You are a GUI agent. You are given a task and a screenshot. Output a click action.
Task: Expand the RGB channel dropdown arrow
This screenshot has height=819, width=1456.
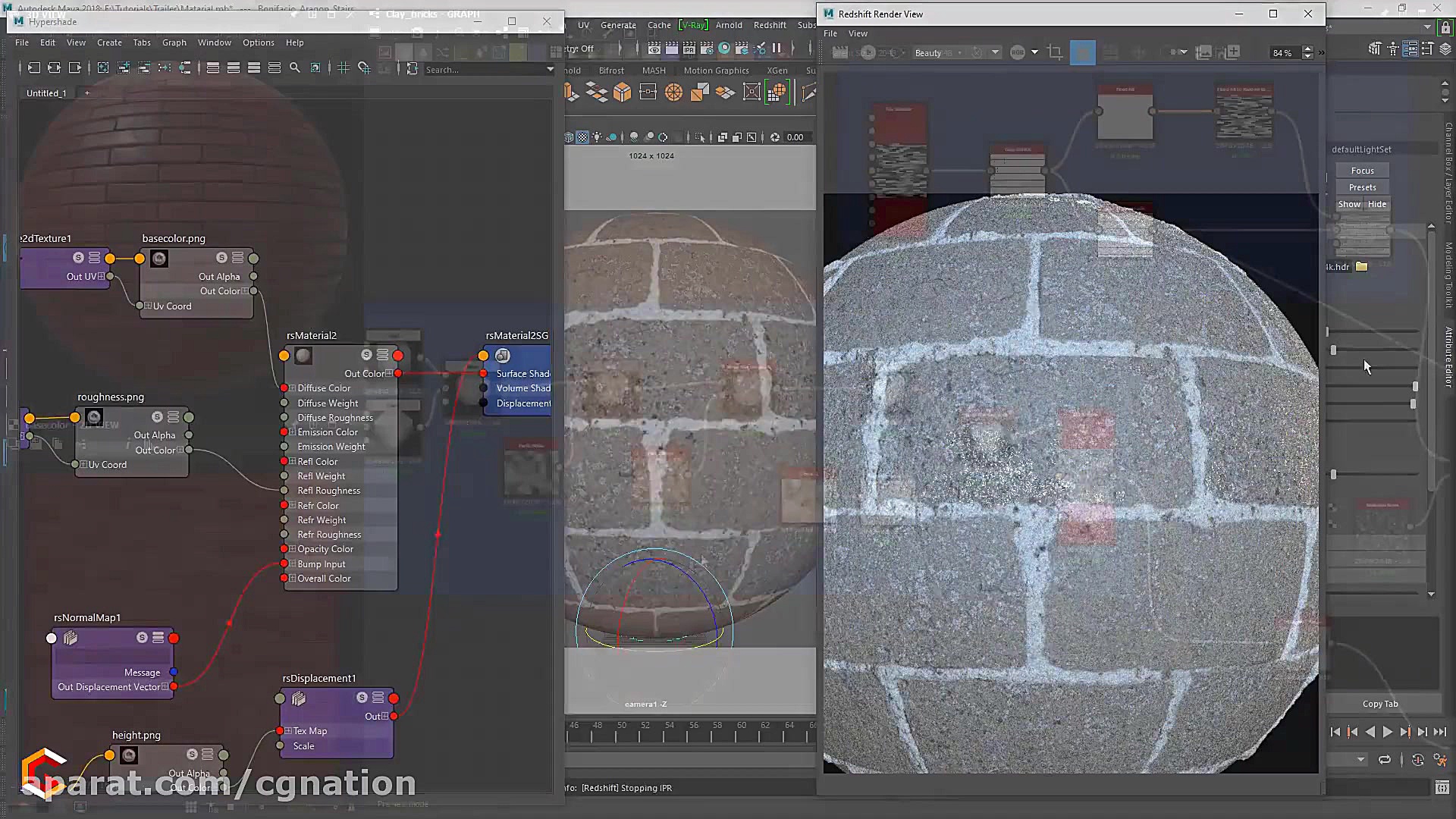1034,52
